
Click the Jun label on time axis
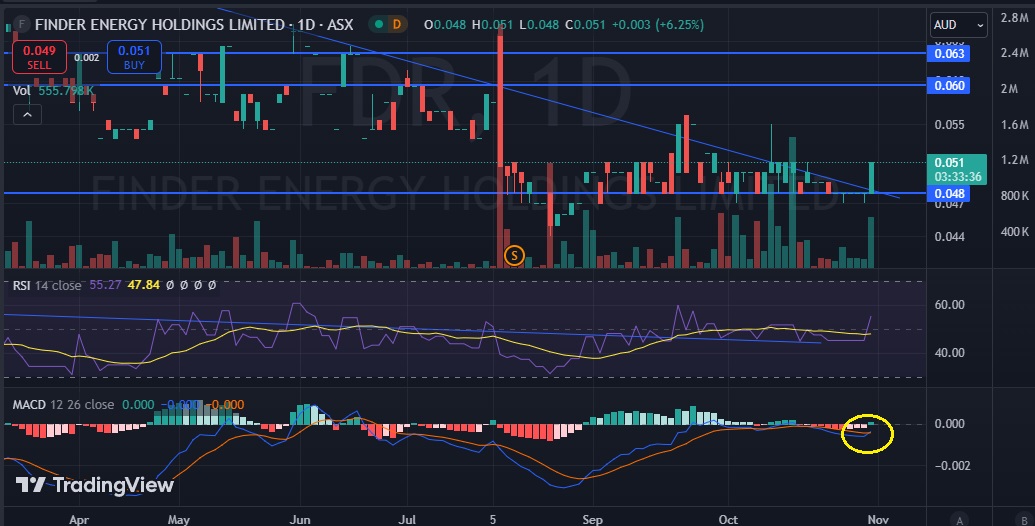point(300,519)
